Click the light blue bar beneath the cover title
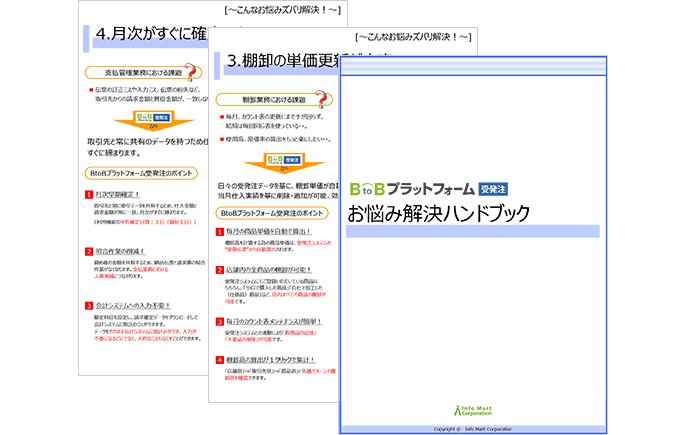This screenshot has width=686, height=435. click(x=472, y=232)
